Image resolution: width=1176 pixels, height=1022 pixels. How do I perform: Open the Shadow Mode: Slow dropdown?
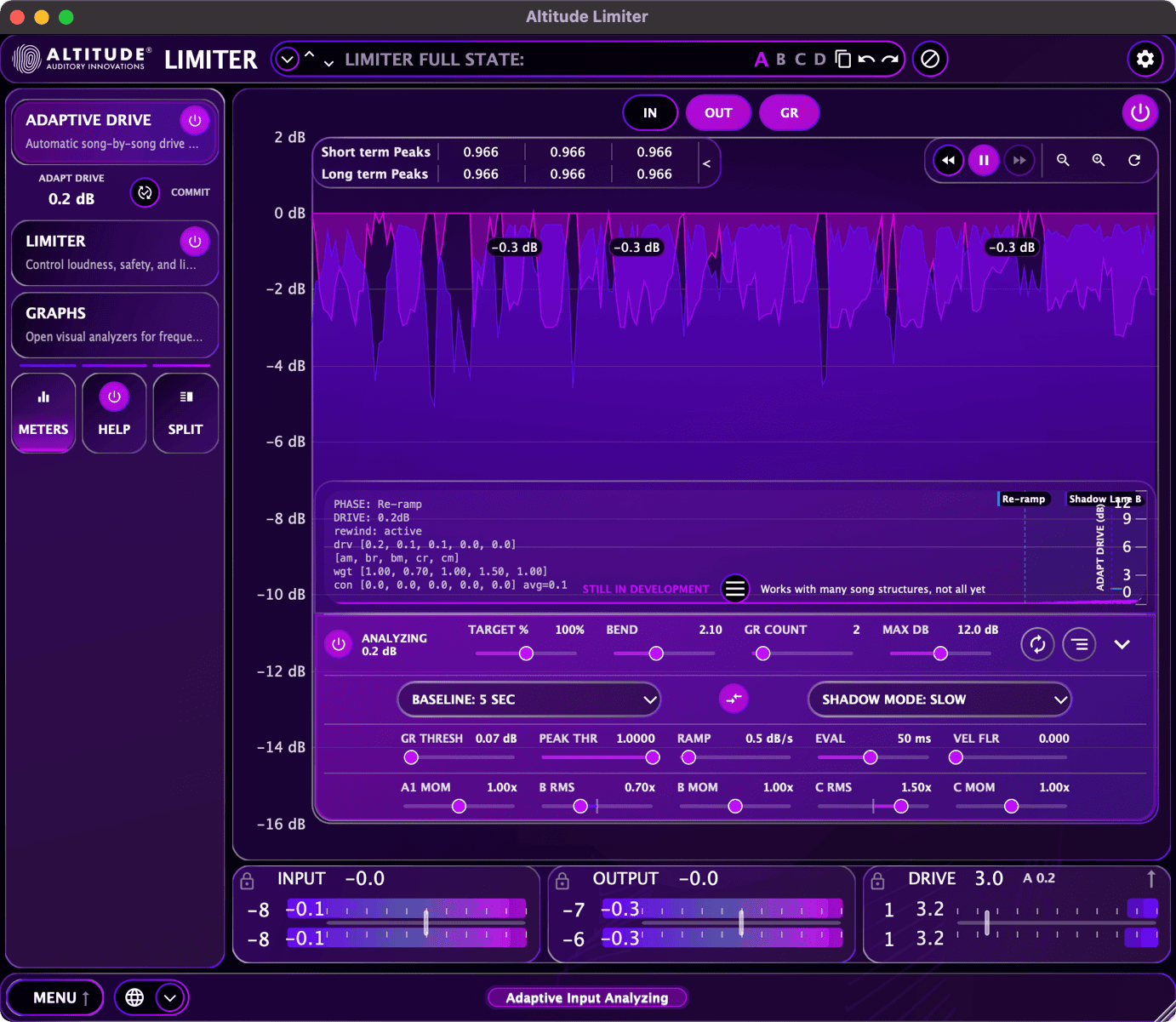(939, 699)
